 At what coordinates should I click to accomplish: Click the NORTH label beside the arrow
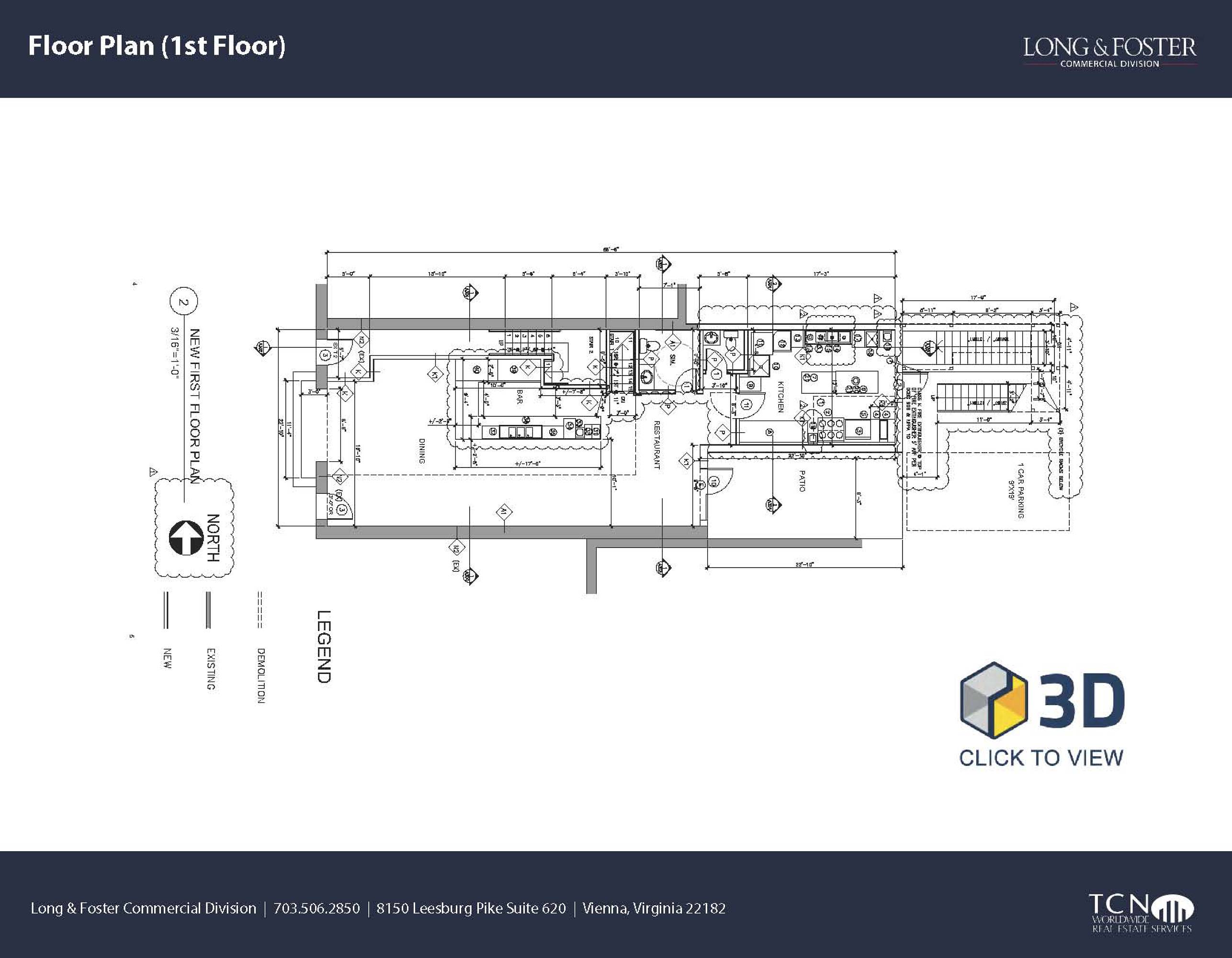coord(213,537)
